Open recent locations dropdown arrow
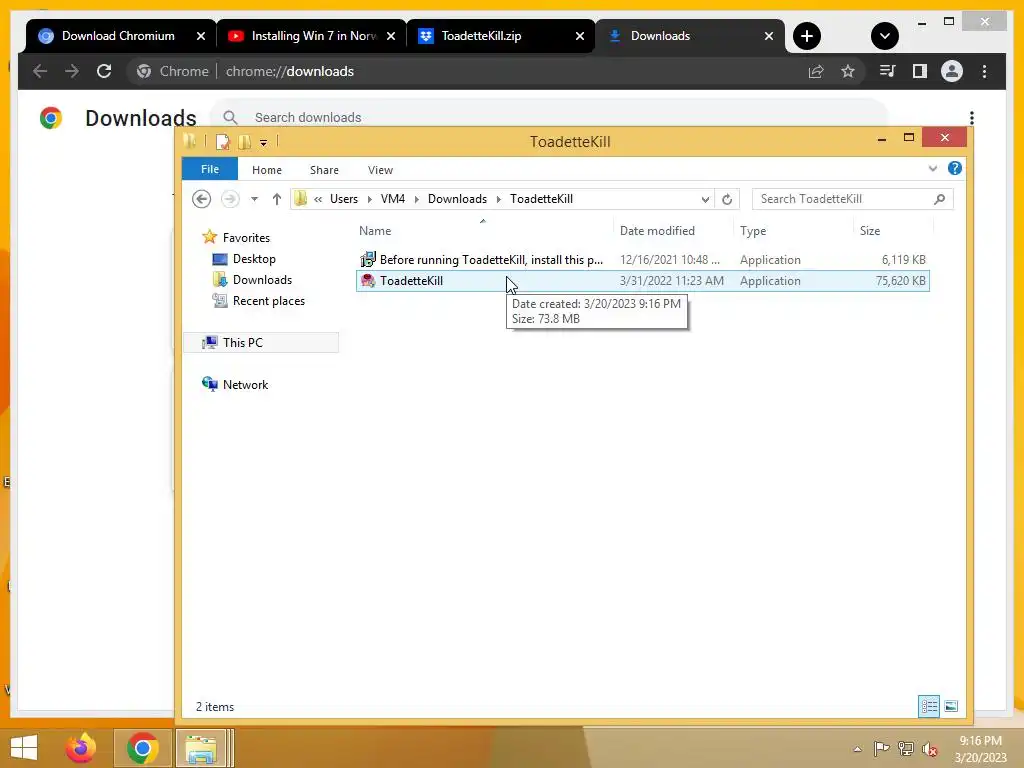Screen dimensions: 1024x768 pyautogui.click(x=254, y=199)
